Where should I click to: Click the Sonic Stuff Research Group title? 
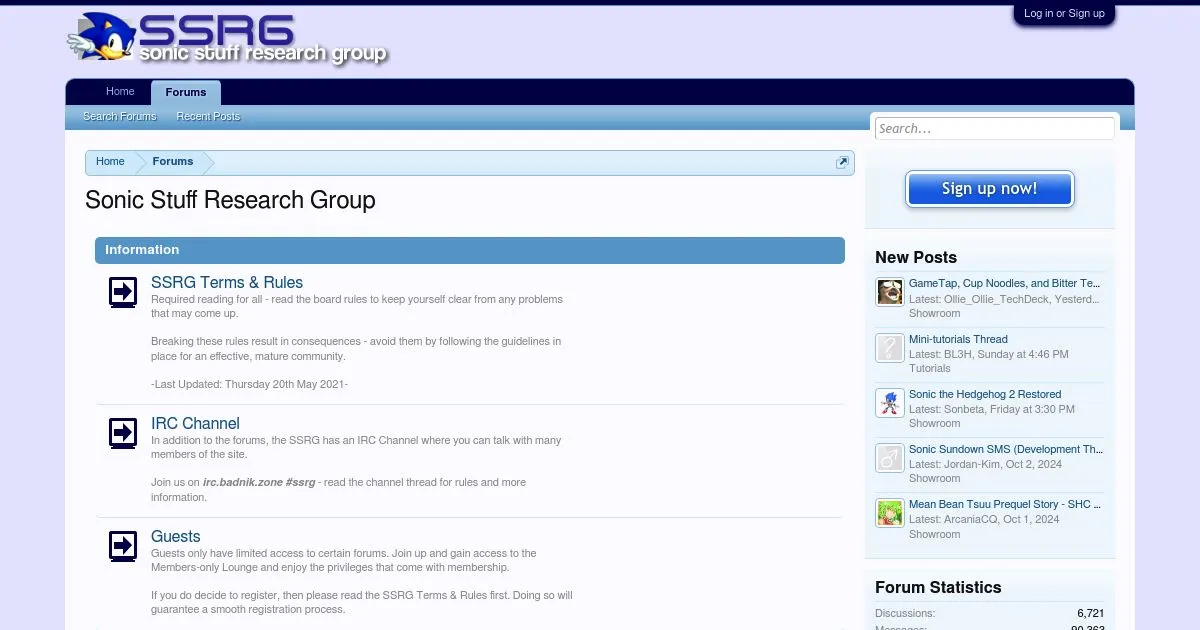coord(230,200)
